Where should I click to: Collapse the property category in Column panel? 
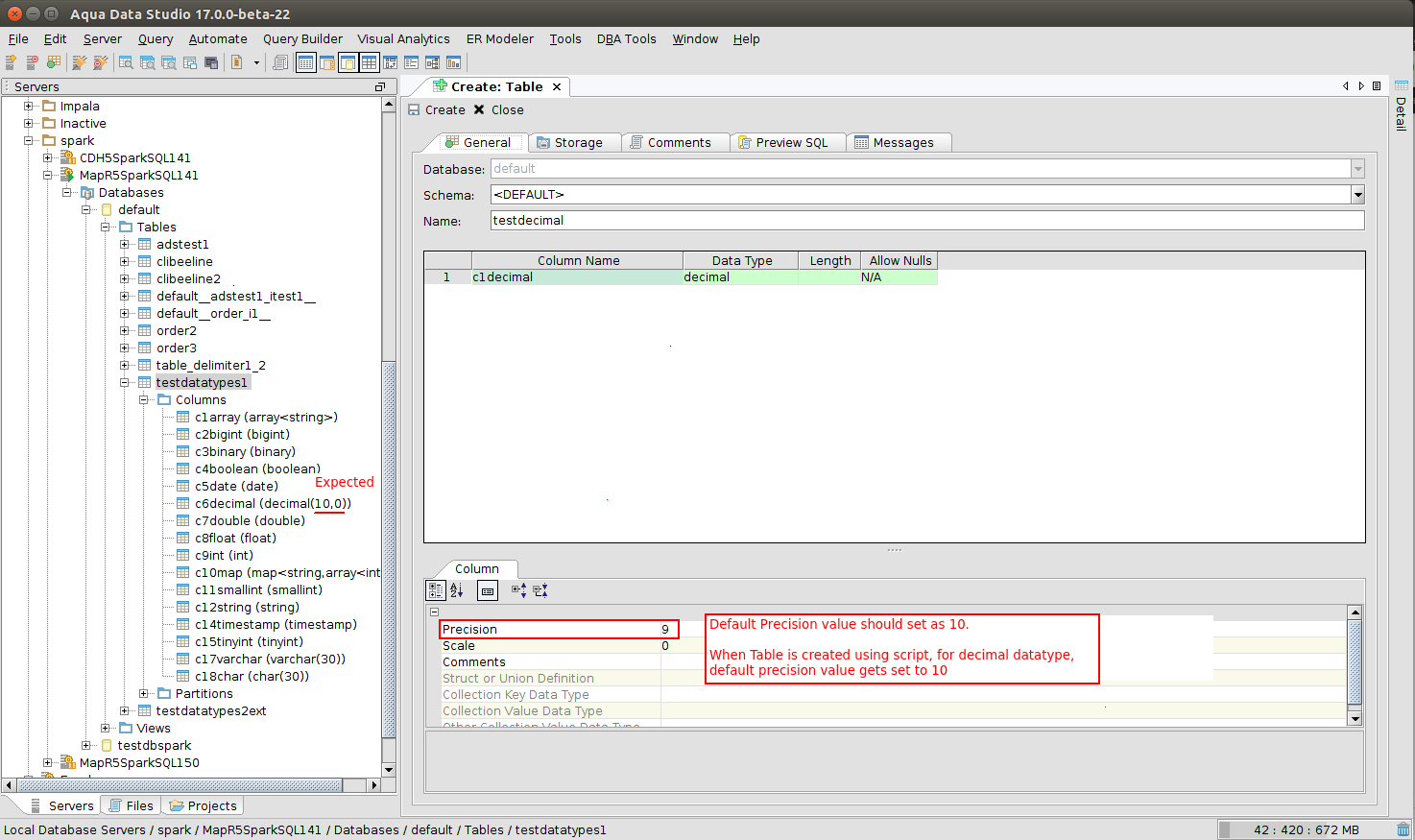[434, 612]
